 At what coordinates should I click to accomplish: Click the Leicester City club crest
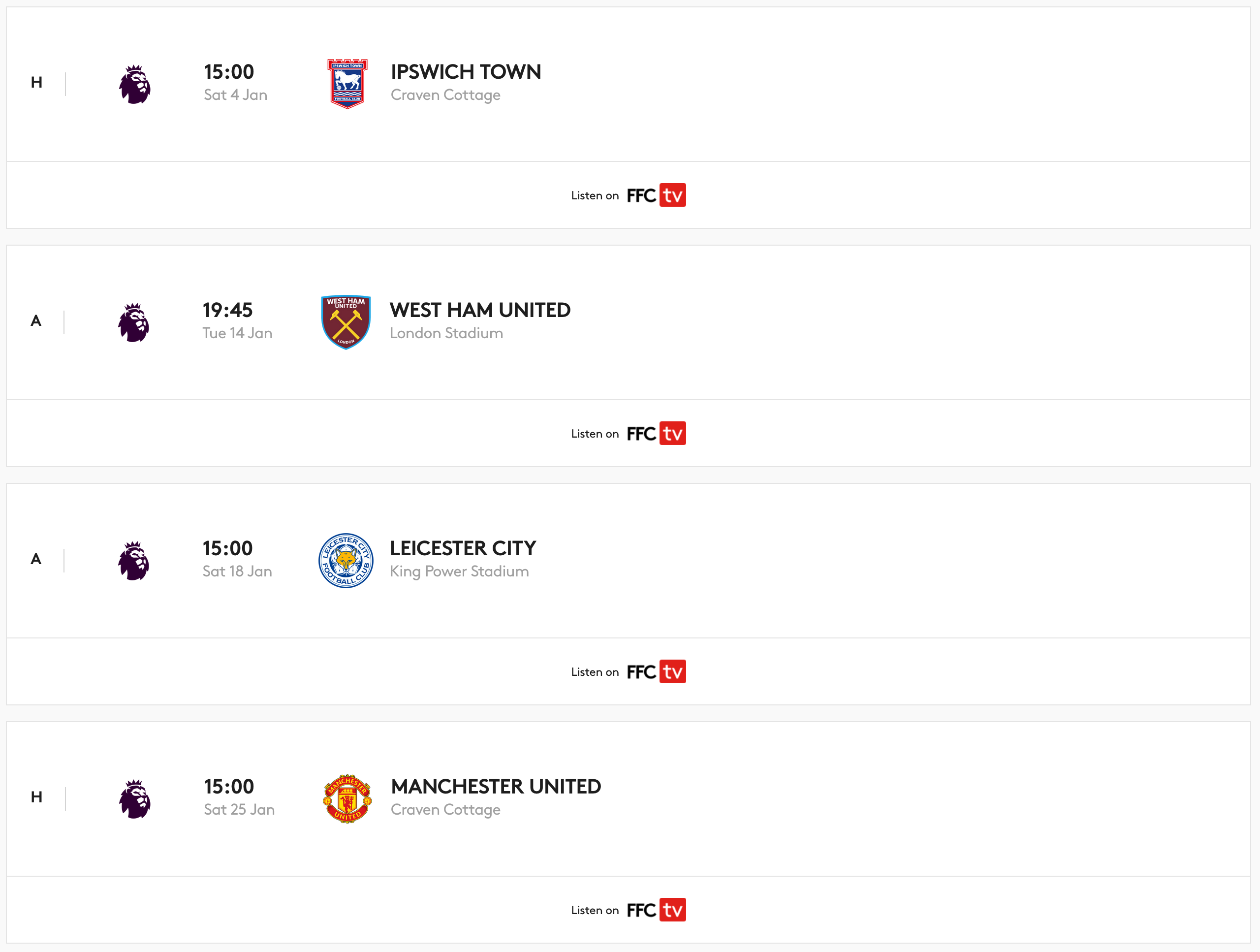[346, 561]
